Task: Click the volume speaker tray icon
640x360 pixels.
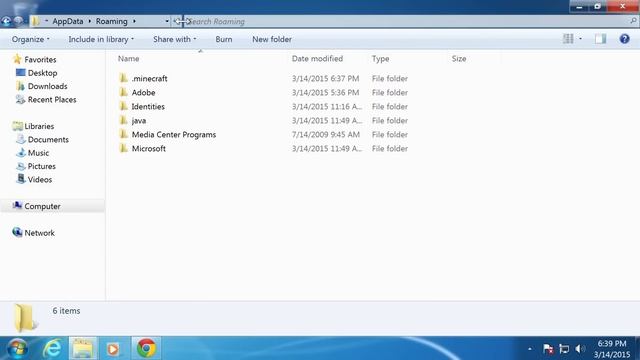Action: [x=580, y=349]
